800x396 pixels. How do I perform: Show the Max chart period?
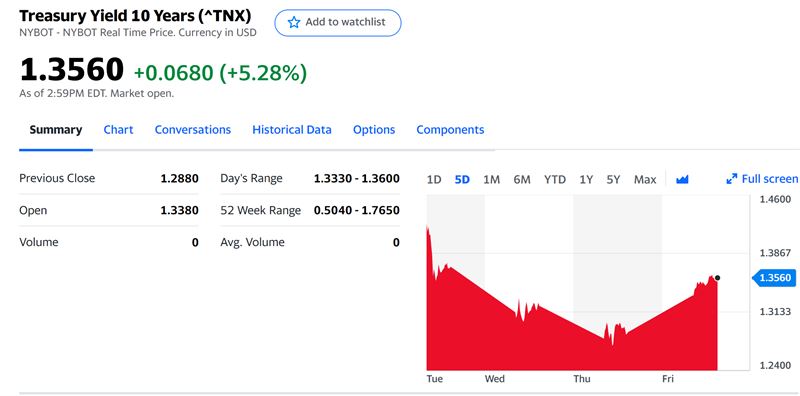tap(645, 180)
